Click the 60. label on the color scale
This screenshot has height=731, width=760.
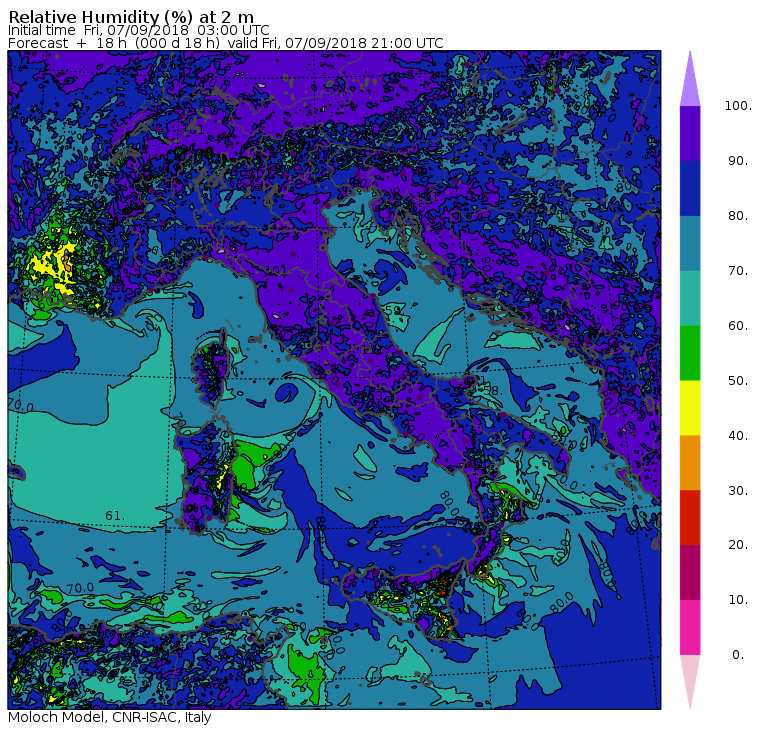pos(738,326)
